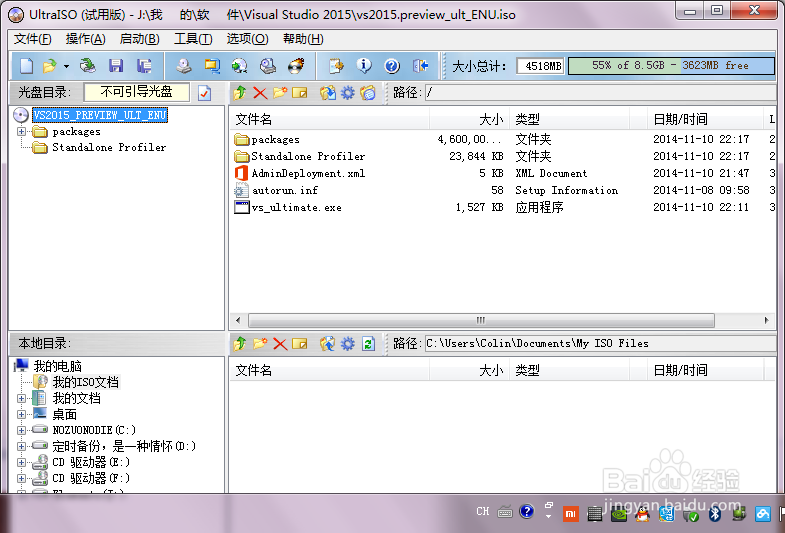Expand the (D:) drive tree node
This screenshot has height=533, width=785.
(x=21, y=446)
